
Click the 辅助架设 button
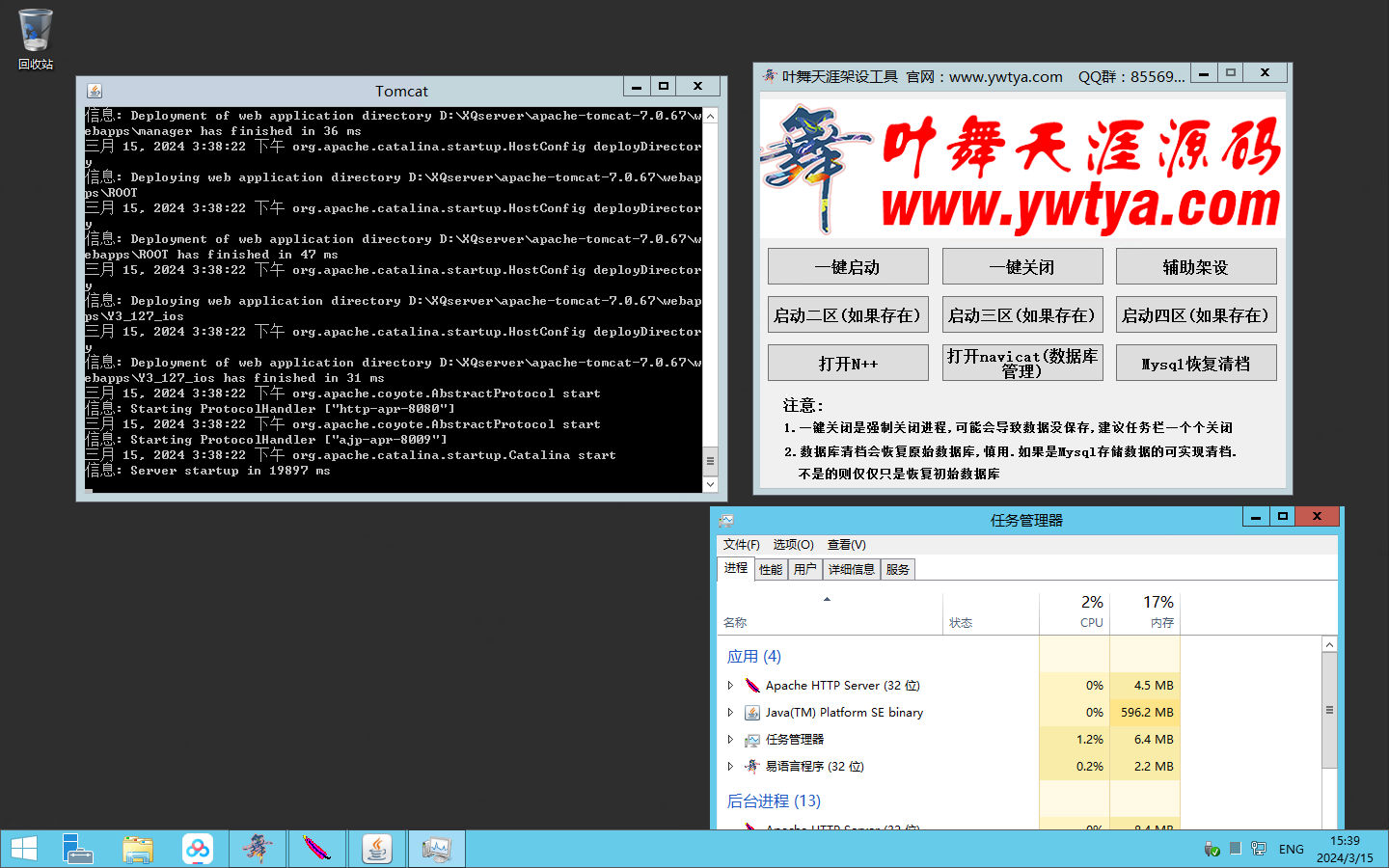point(1196,267)
